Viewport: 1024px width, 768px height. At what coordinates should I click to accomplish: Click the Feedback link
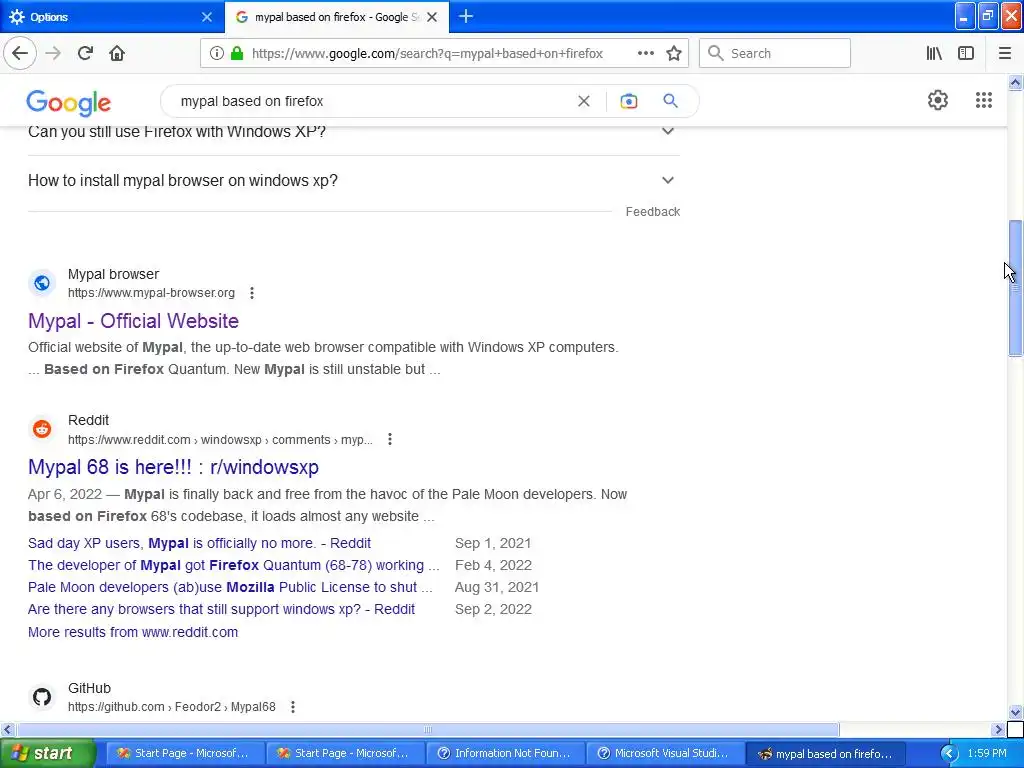[652, 212]
